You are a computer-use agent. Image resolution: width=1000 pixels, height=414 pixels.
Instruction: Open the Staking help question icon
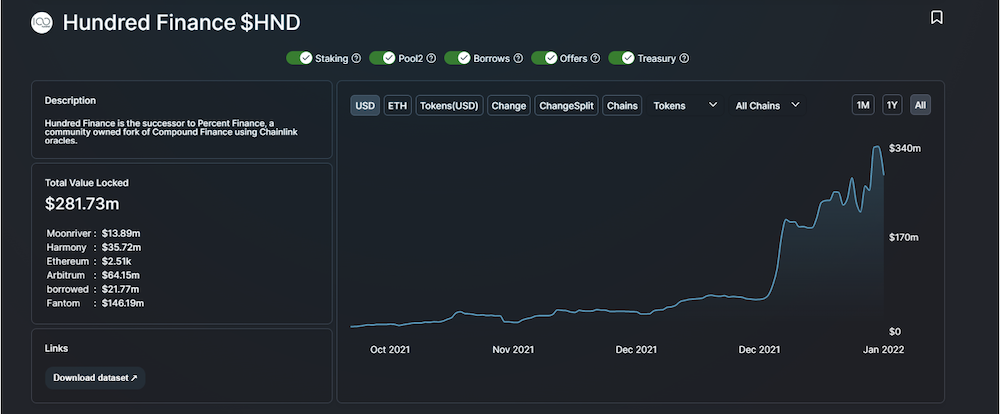point(357,58)
